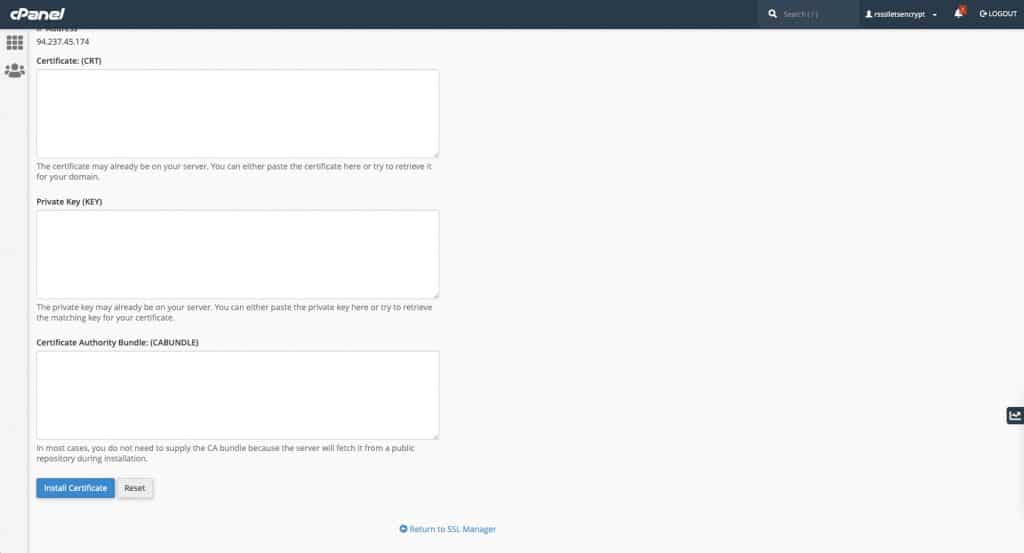Open the statistics chart side tab

point(1015,415)
